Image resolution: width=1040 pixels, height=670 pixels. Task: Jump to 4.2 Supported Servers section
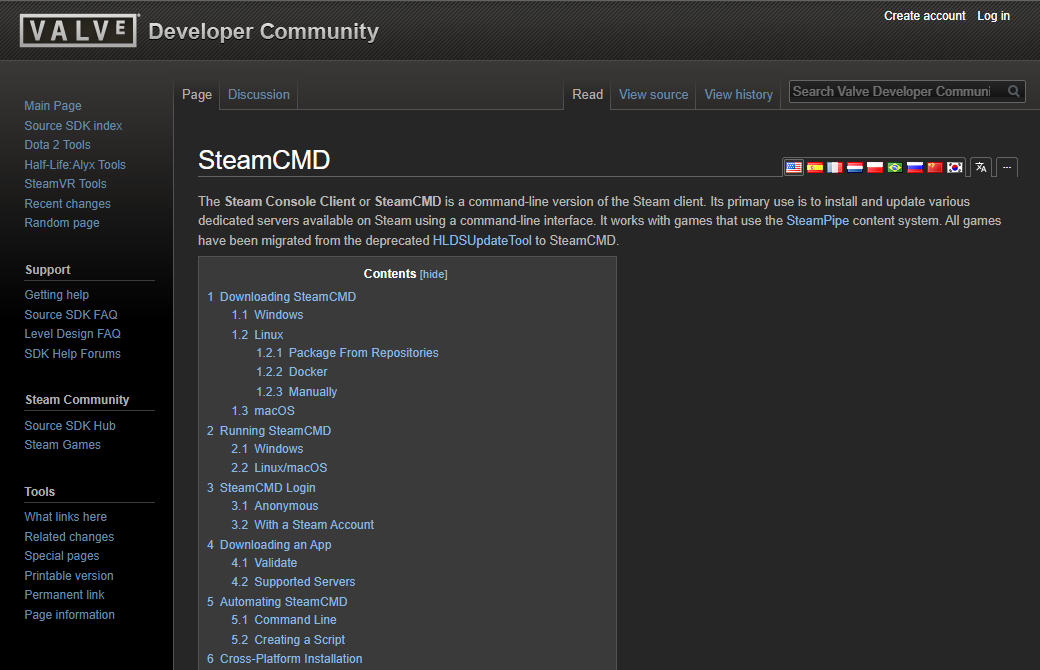293,582
